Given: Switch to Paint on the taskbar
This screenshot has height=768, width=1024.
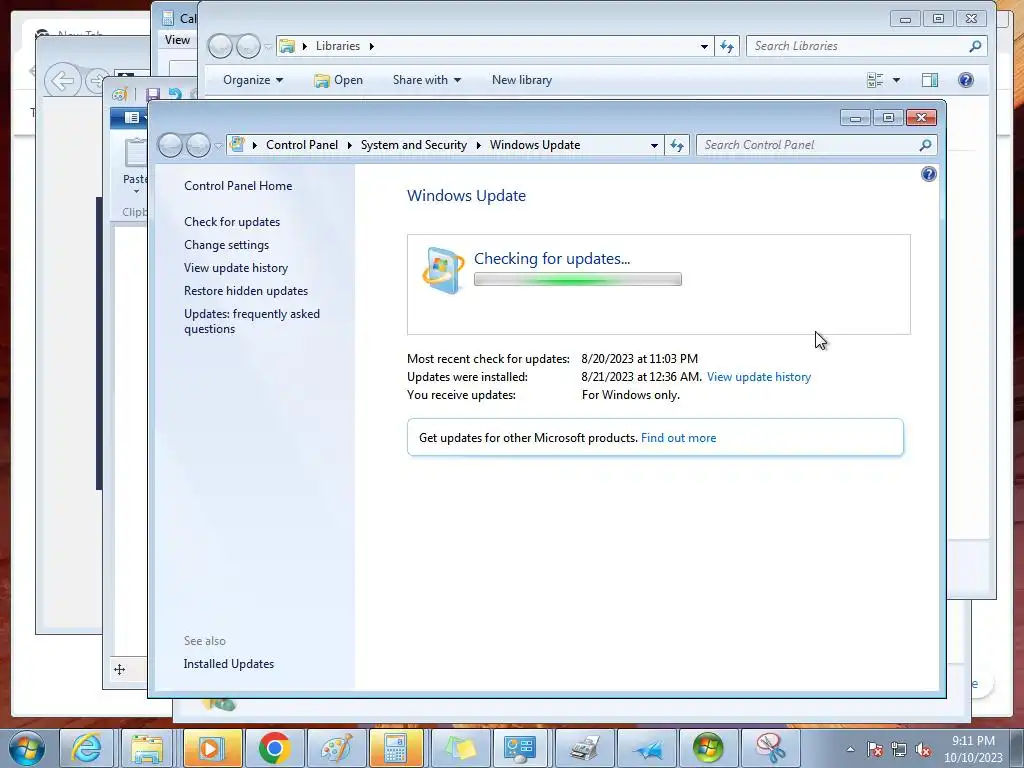Looking at the screenshot, I should (336, 748).
